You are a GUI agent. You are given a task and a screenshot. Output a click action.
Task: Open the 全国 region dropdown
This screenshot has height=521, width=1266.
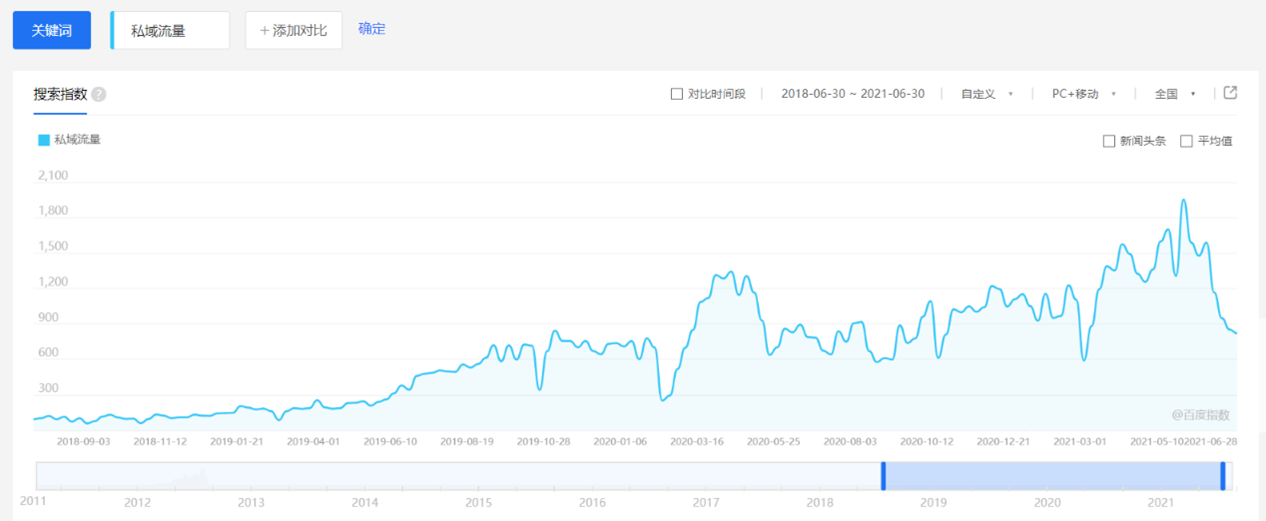click(1175, 94)
